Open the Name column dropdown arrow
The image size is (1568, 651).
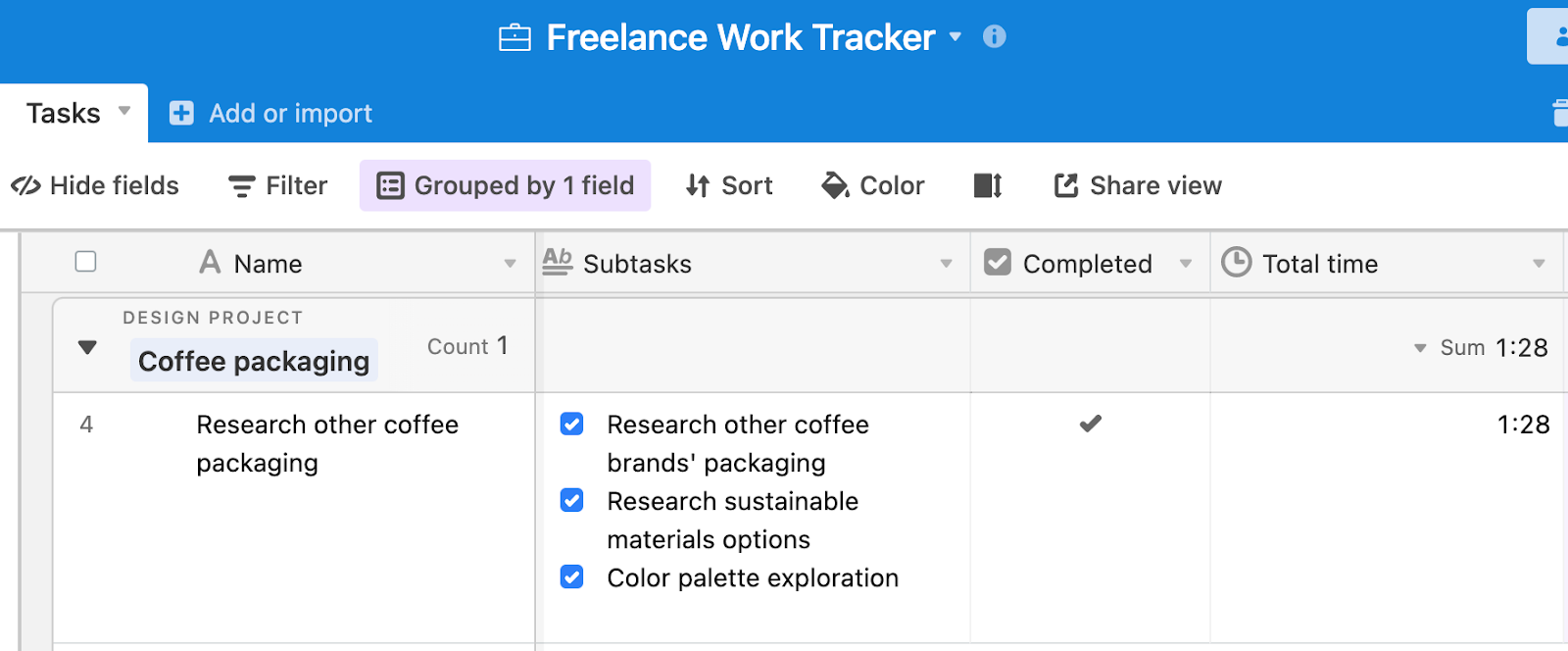[510, 264]
